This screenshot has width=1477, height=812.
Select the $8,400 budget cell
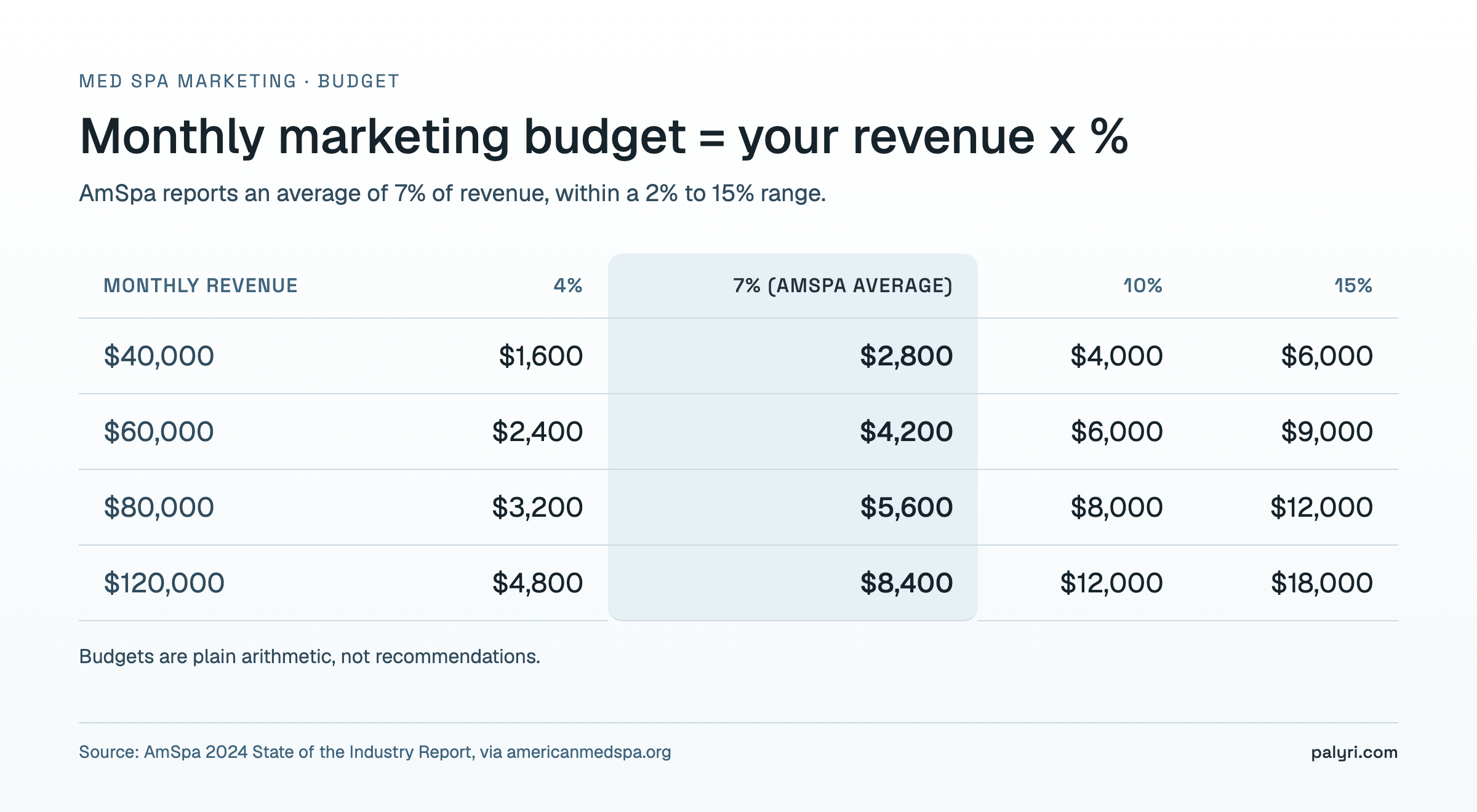906,583
